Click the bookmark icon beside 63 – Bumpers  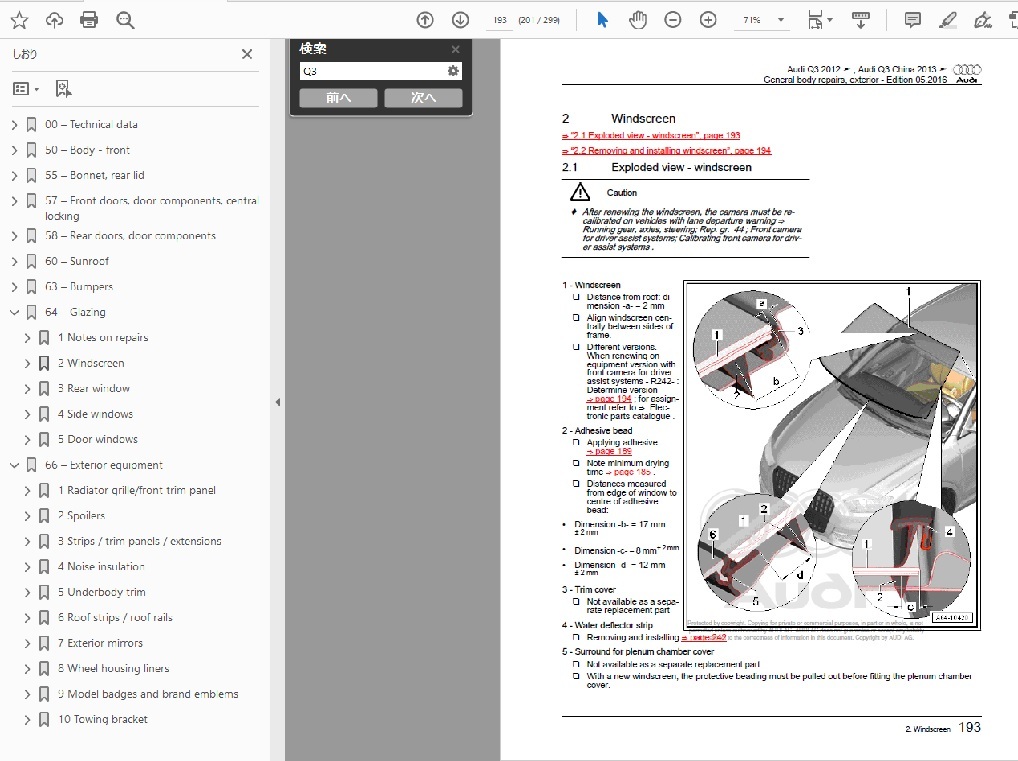point(31,286)
